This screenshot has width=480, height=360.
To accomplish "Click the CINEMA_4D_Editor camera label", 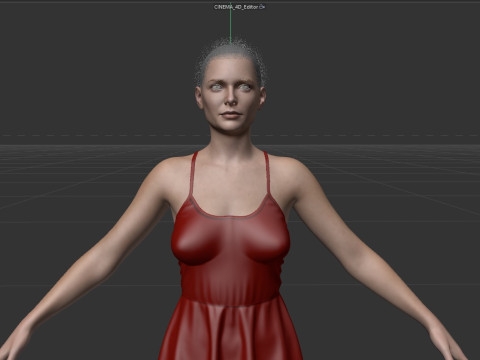I will (x=236, y=7).
